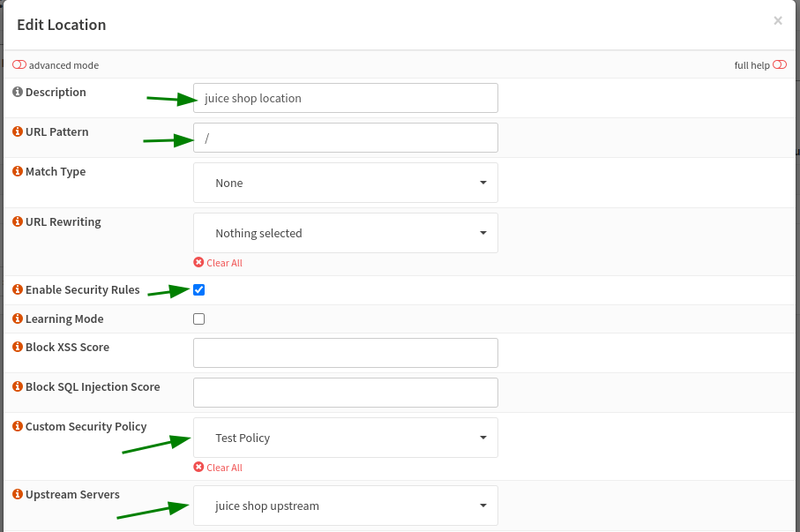Clear All under Custom Security Policy
Viewport: 800px width, 532px height.
(x=218, y=467)
